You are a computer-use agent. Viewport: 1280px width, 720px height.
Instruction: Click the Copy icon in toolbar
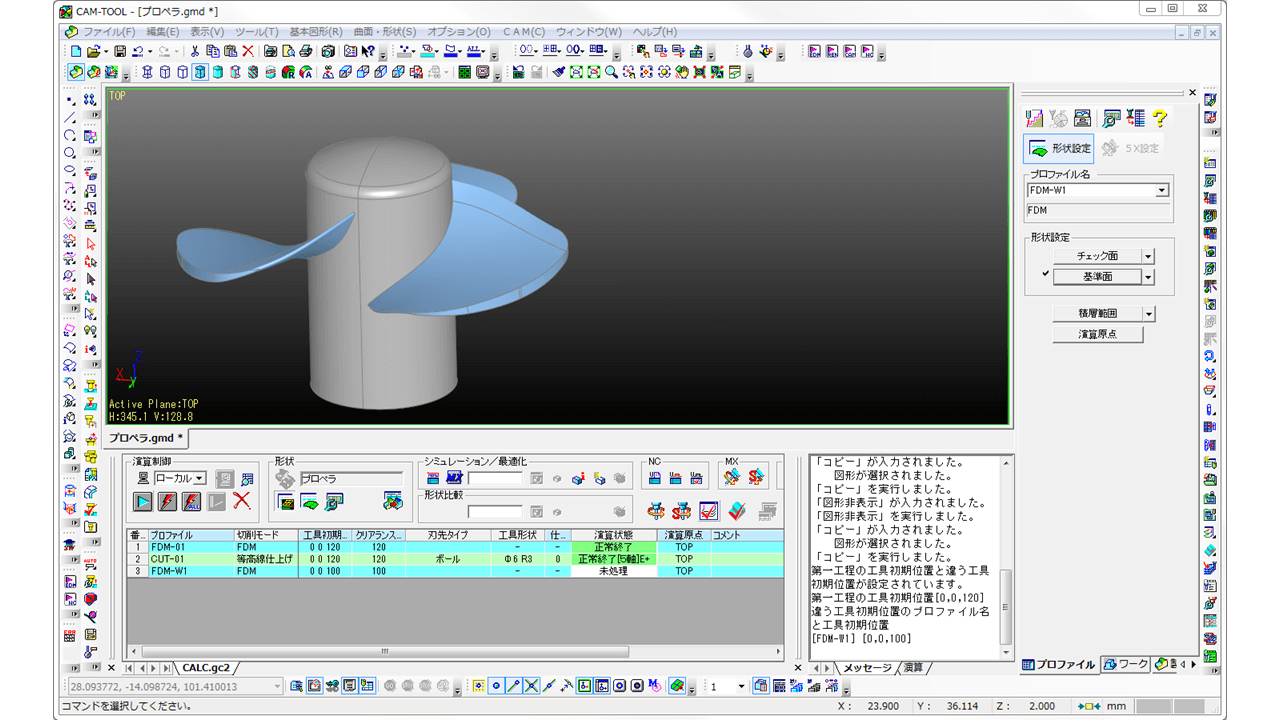point(212,51)
